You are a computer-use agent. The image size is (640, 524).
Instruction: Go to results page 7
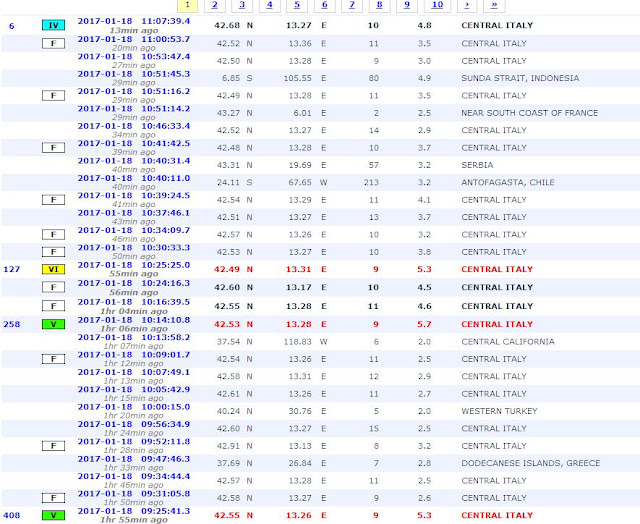[352, 5]
